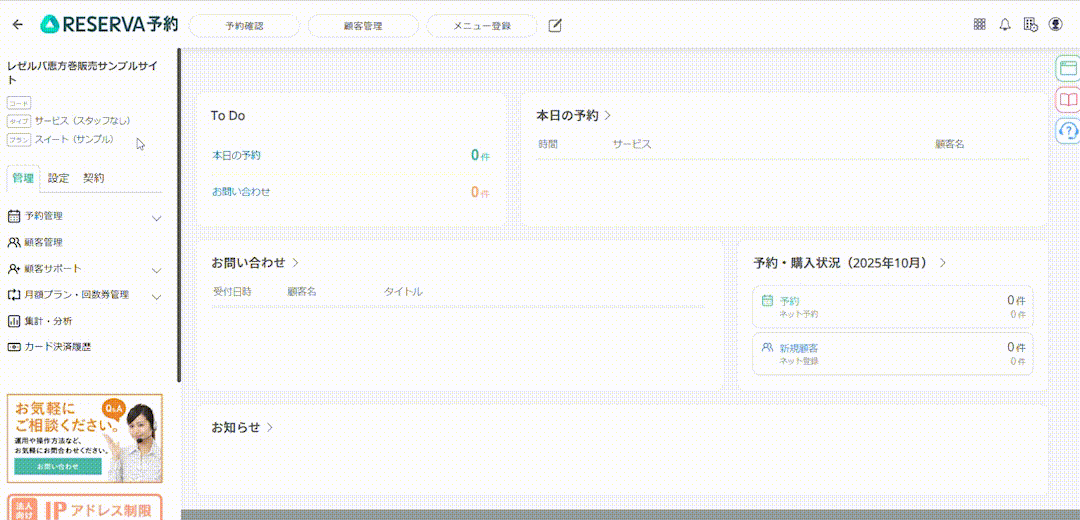Open the 予約 status card
This screenshot has width=1080, height=520.
(x=893, y=306)
